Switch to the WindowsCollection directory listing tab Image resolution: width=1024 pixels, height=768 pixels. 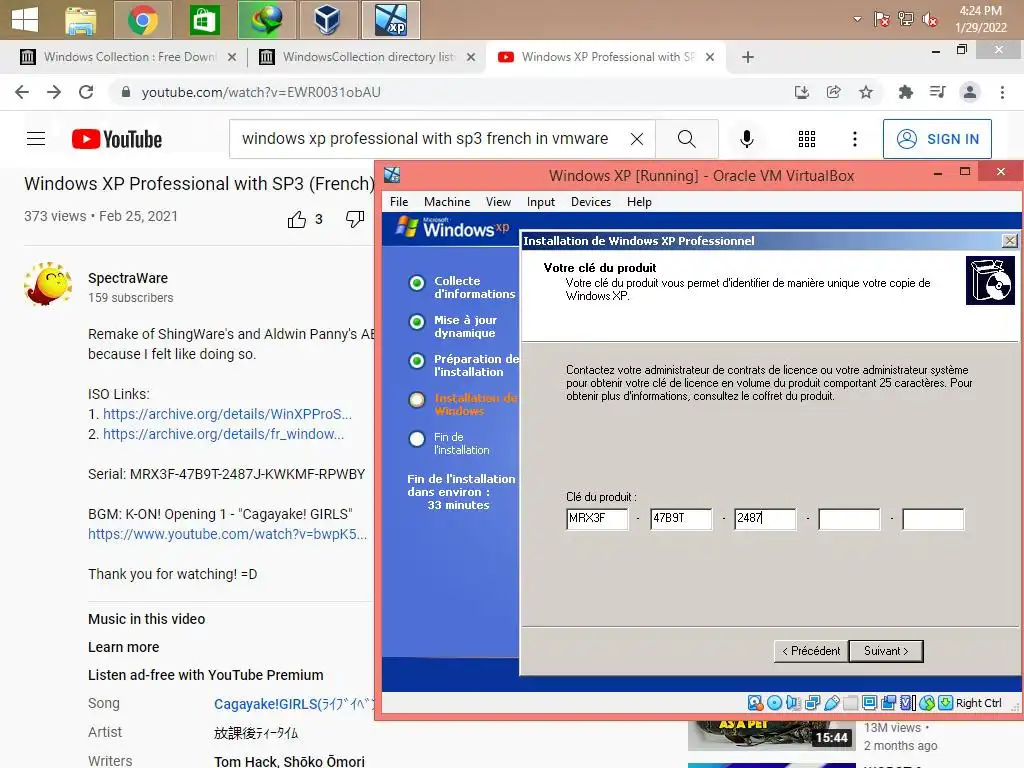367,57
